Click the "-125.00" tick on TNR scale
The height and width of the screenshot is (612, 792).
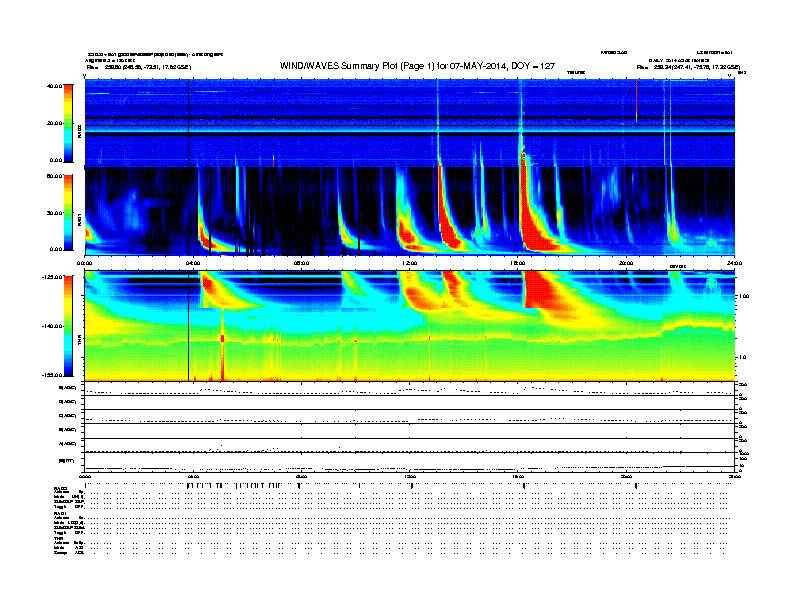click(x=53, y=277)
